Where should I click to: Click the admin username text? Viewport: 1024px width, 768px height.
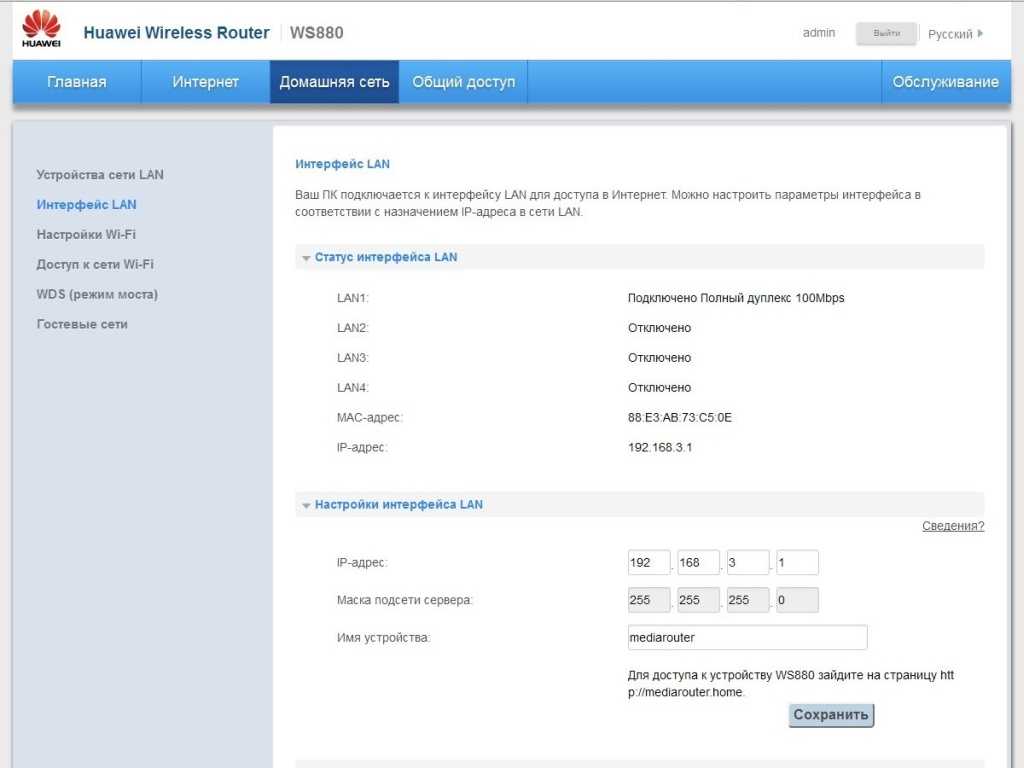coord(819,33)
